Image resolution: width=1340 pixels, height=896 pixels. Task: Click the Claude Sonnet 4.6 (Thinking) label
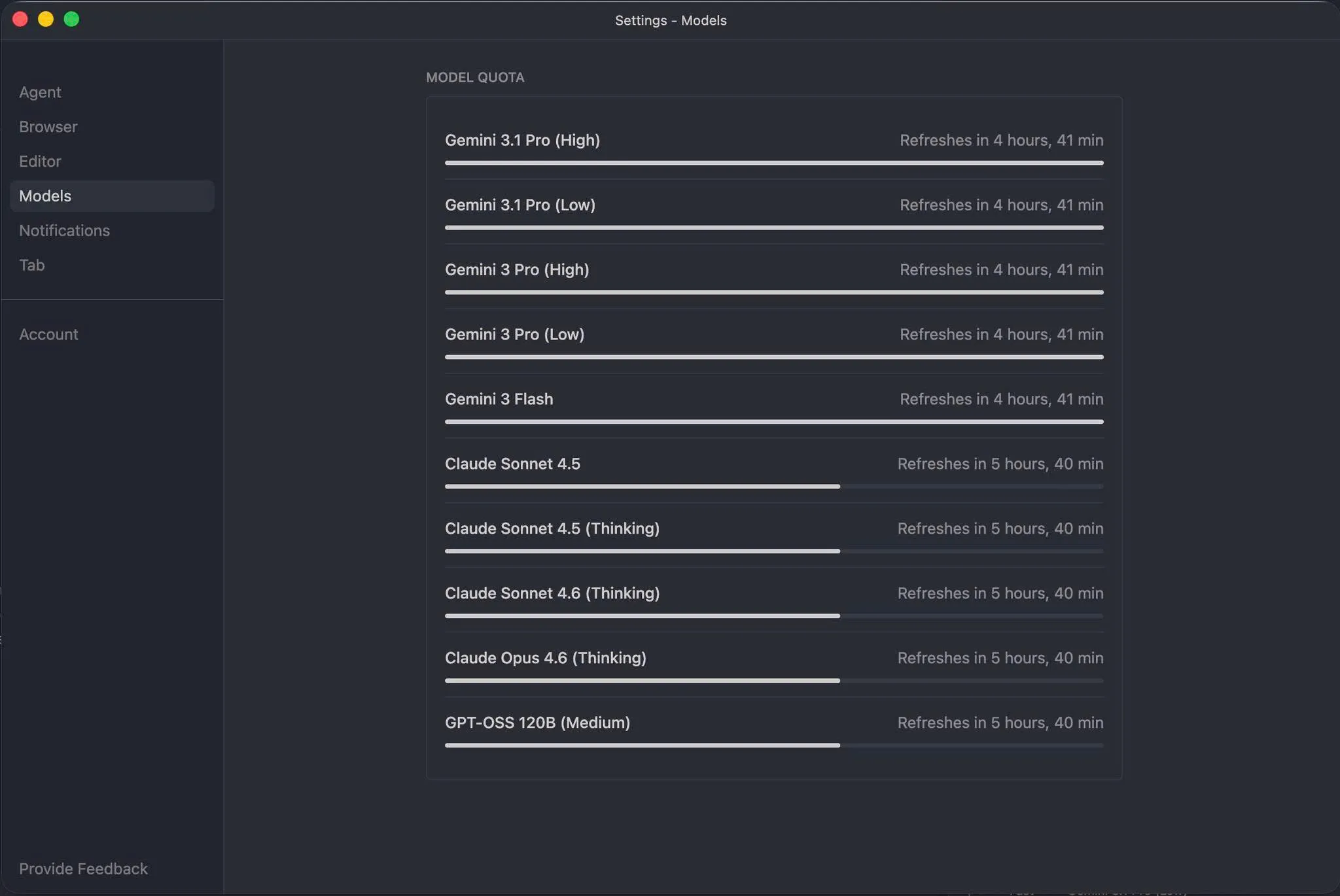552,593
